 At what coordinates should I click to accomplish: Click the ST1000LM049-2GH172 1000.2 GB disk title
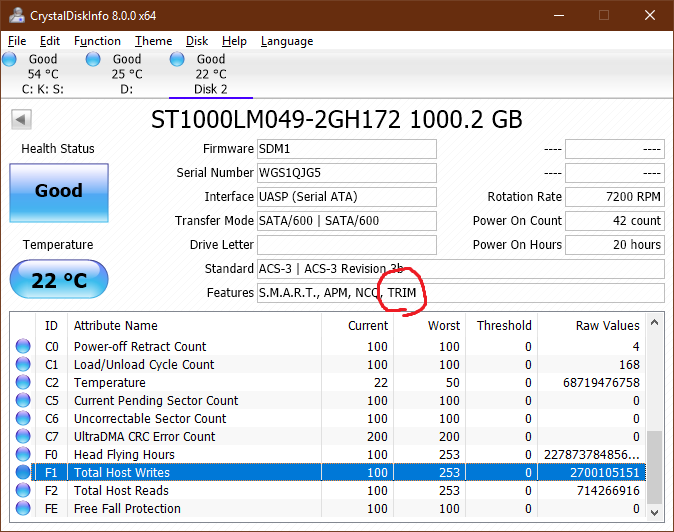pos(337,119)
